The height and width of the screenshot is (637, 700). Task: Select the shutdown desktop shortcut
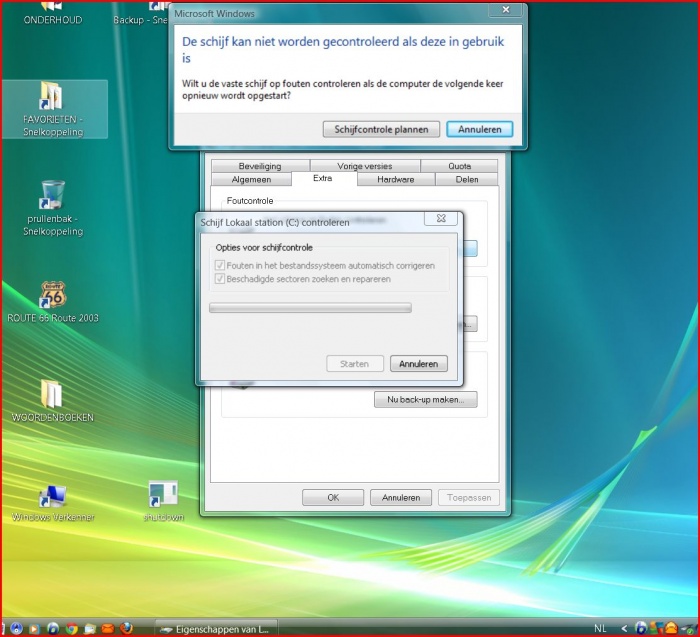tap(163, 501)
